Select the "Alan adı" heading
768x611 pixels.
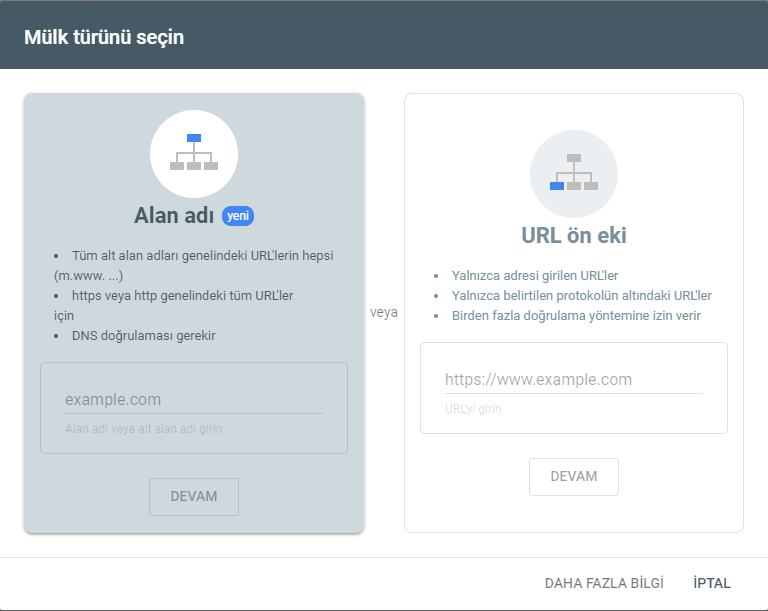176,216
